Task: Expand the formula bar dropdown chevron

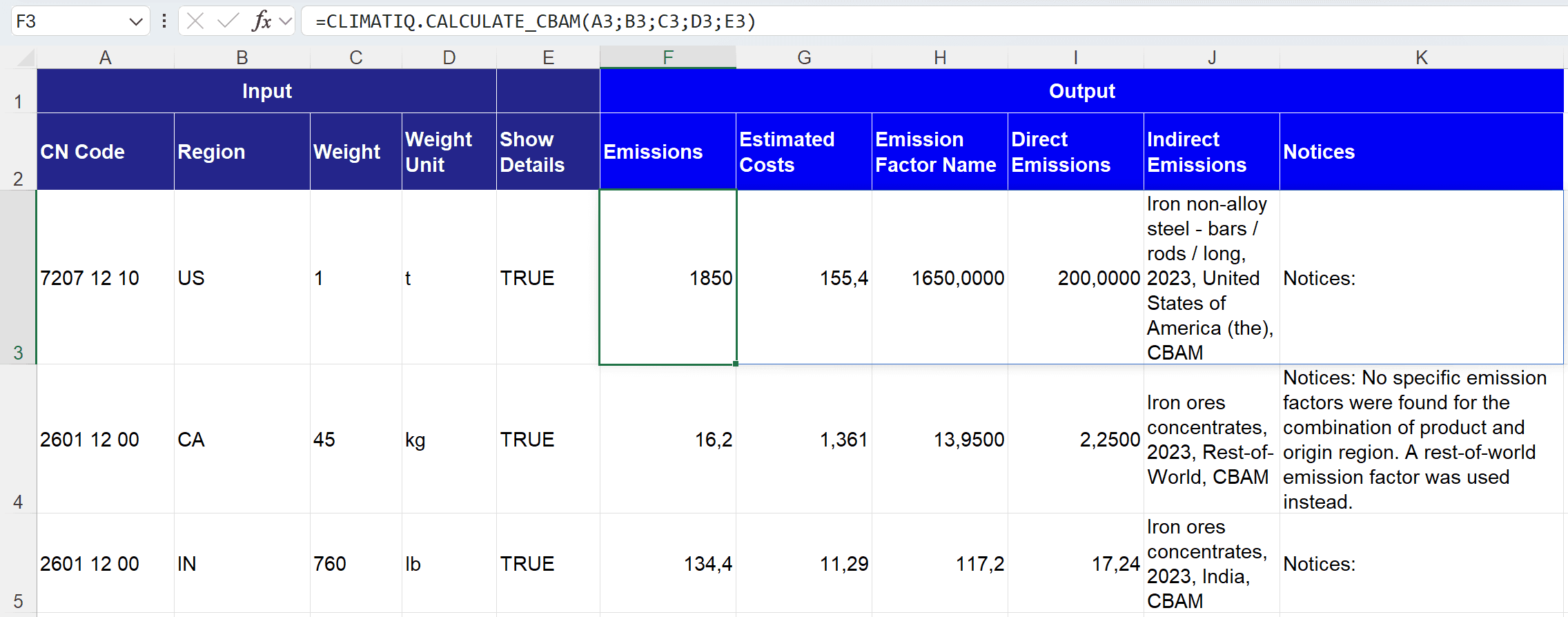Action: 285,21
